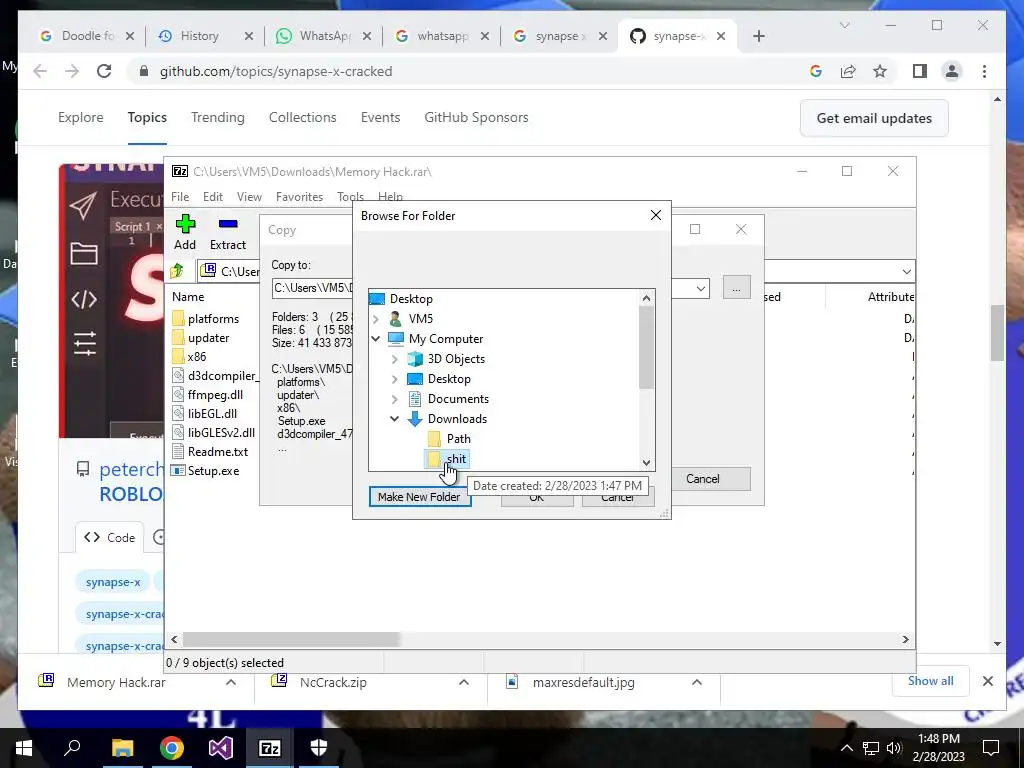The width and height of the screenshot is (1024, 768).
Task: Close the Browse For Folder dialog
Action: click(x=656, y=216)
